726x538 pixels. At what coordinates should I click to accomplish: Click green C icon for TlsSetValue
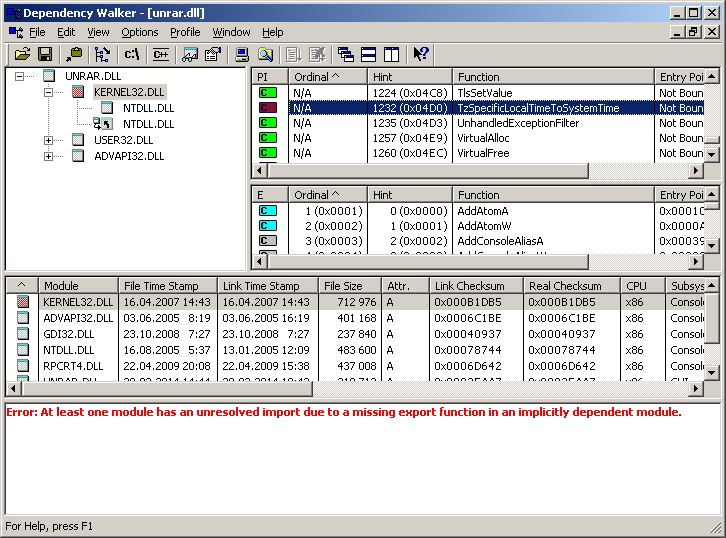pos(268,93)
